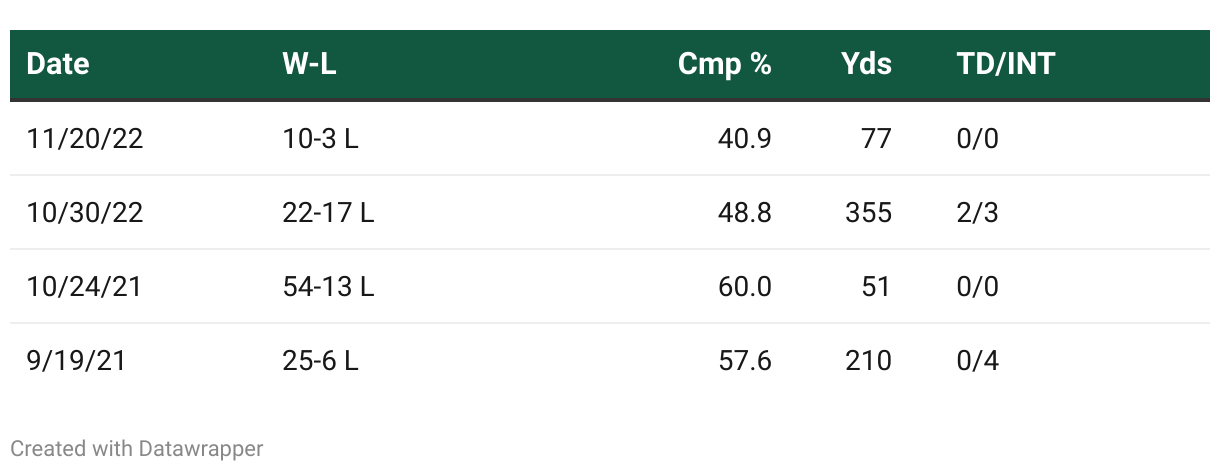Click the Yds column header

tap(866, 65)
